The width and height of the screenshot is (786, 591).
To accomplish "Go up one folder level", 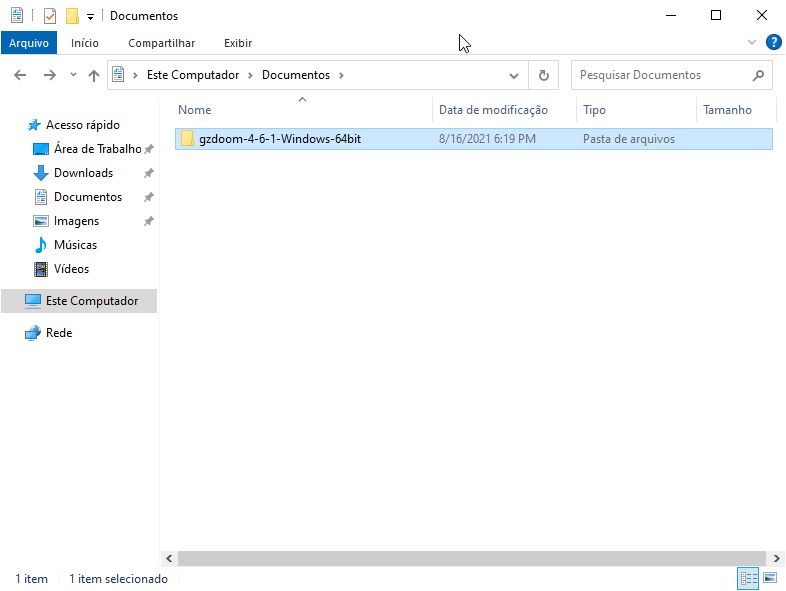I will (x=94, y=75).
